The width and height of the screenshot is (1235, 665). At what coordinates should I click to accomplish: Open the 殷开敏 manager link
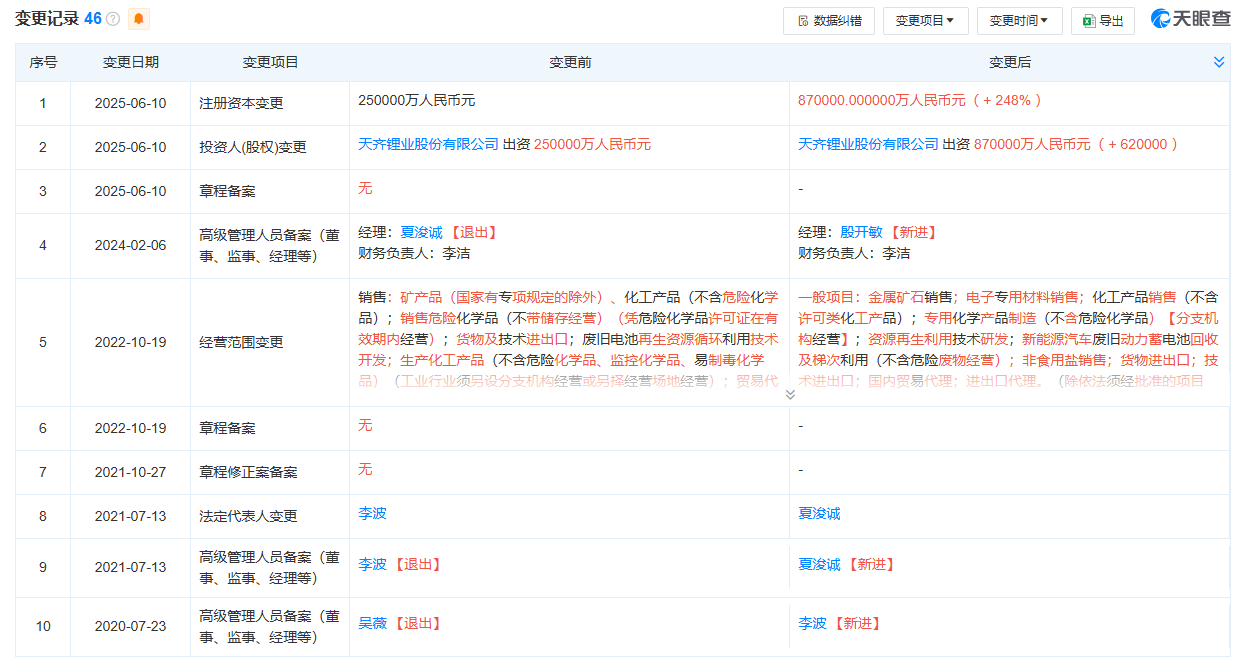[x=861, y=232]
